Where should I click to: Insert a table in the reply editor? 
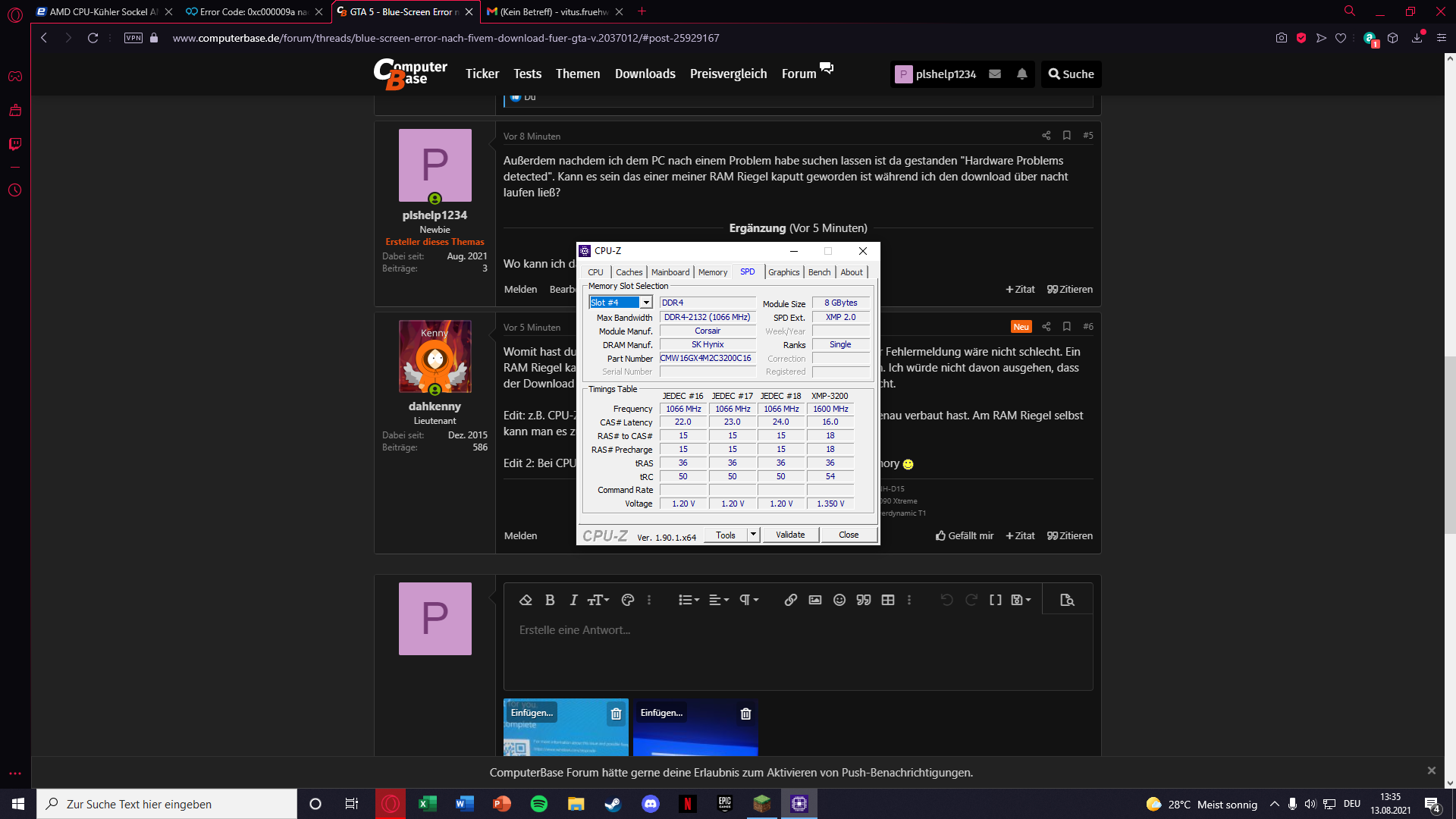tap(888, 600)
